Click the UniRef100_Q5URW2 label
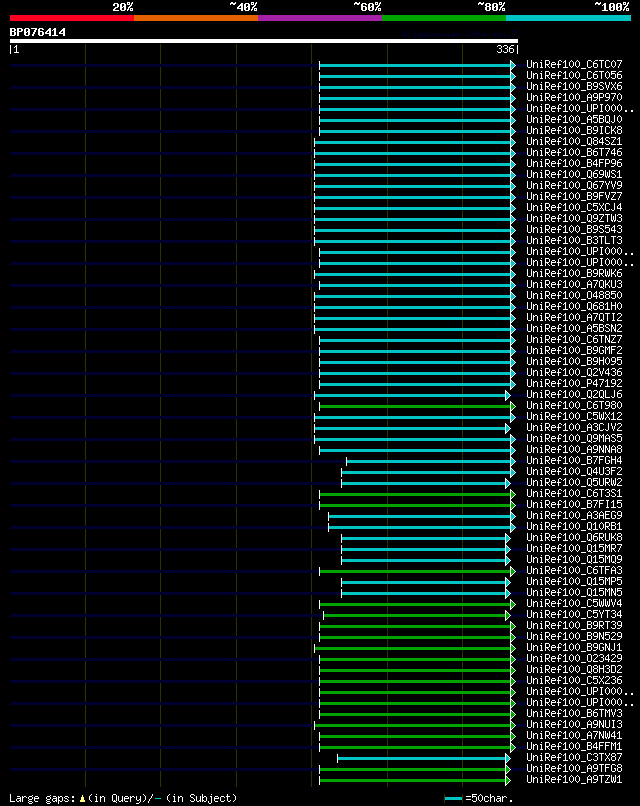Image resolution: width=640 pixels, height=806 pixels. (574, 482)
